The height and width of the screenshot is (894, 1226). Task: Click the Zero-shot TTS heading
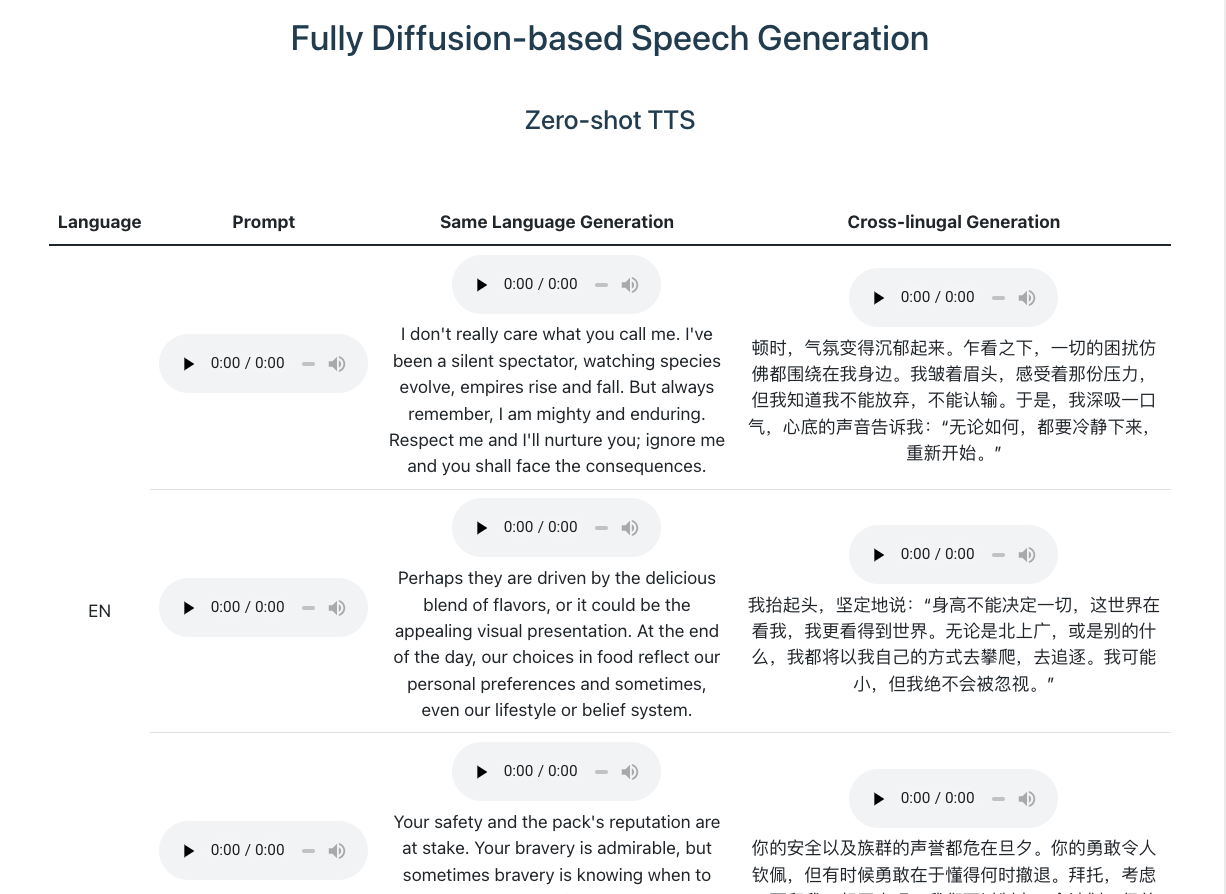(x=609, y=119)
